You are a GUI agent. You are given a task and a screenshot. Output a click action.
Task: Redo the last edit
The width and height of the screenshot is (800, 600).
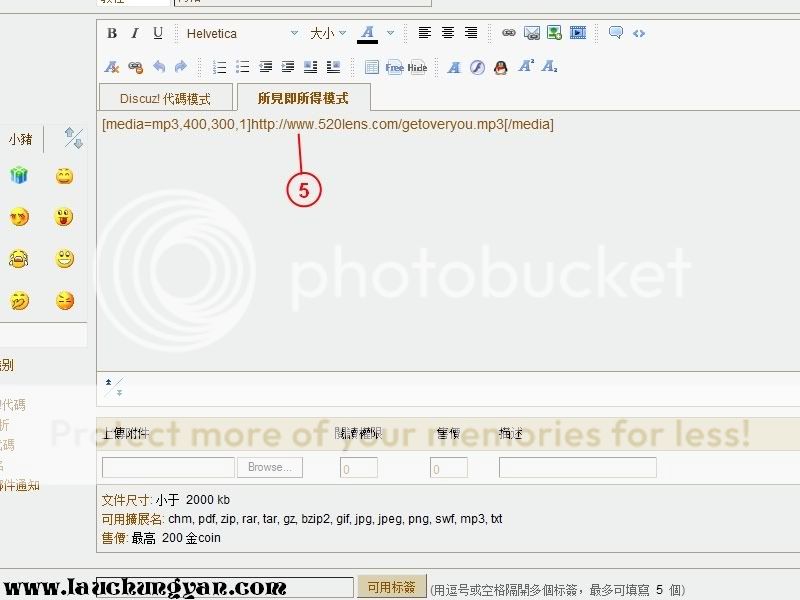coord(181,67)
